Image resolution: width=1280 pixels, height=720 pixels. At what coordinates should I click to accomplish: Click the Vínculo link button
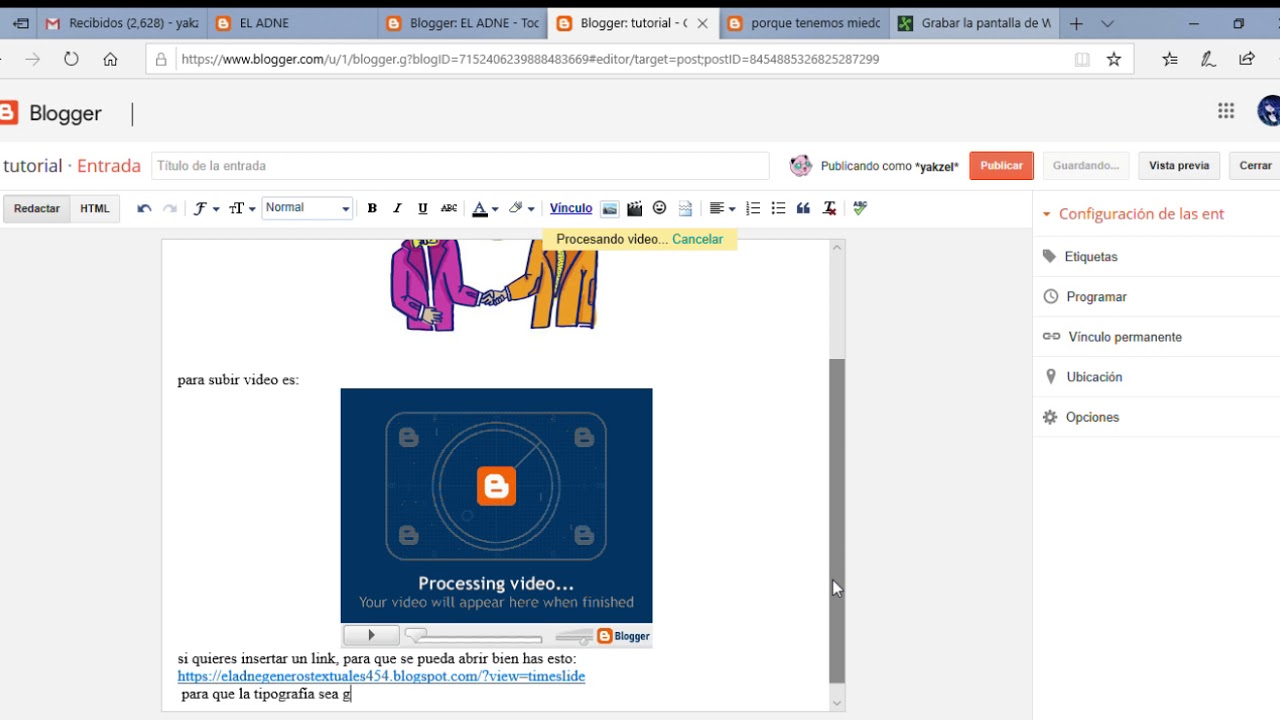pos(571,208)
